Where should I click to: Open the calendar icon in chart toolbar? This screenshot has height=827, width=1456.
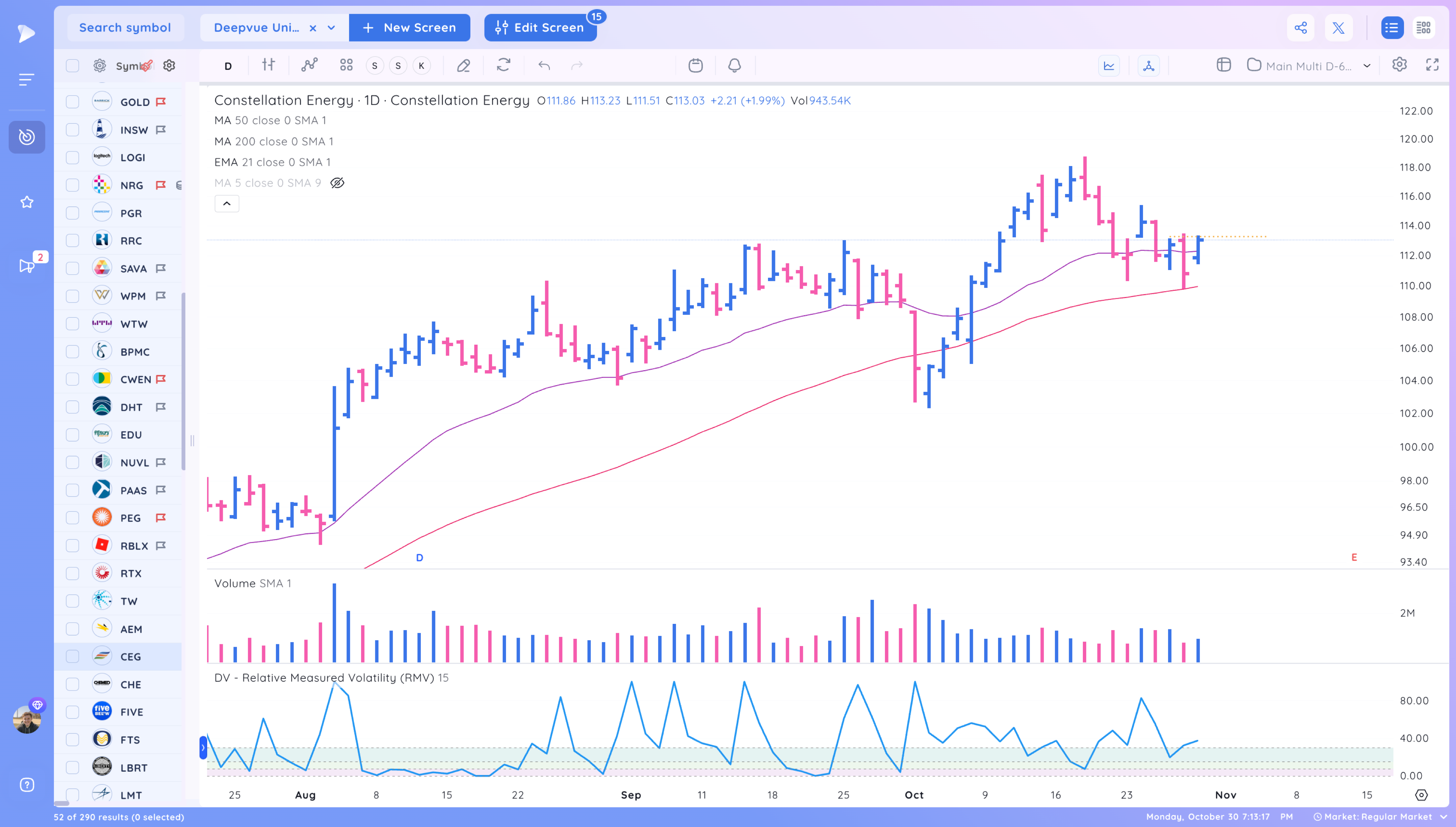tap(696, 65)
